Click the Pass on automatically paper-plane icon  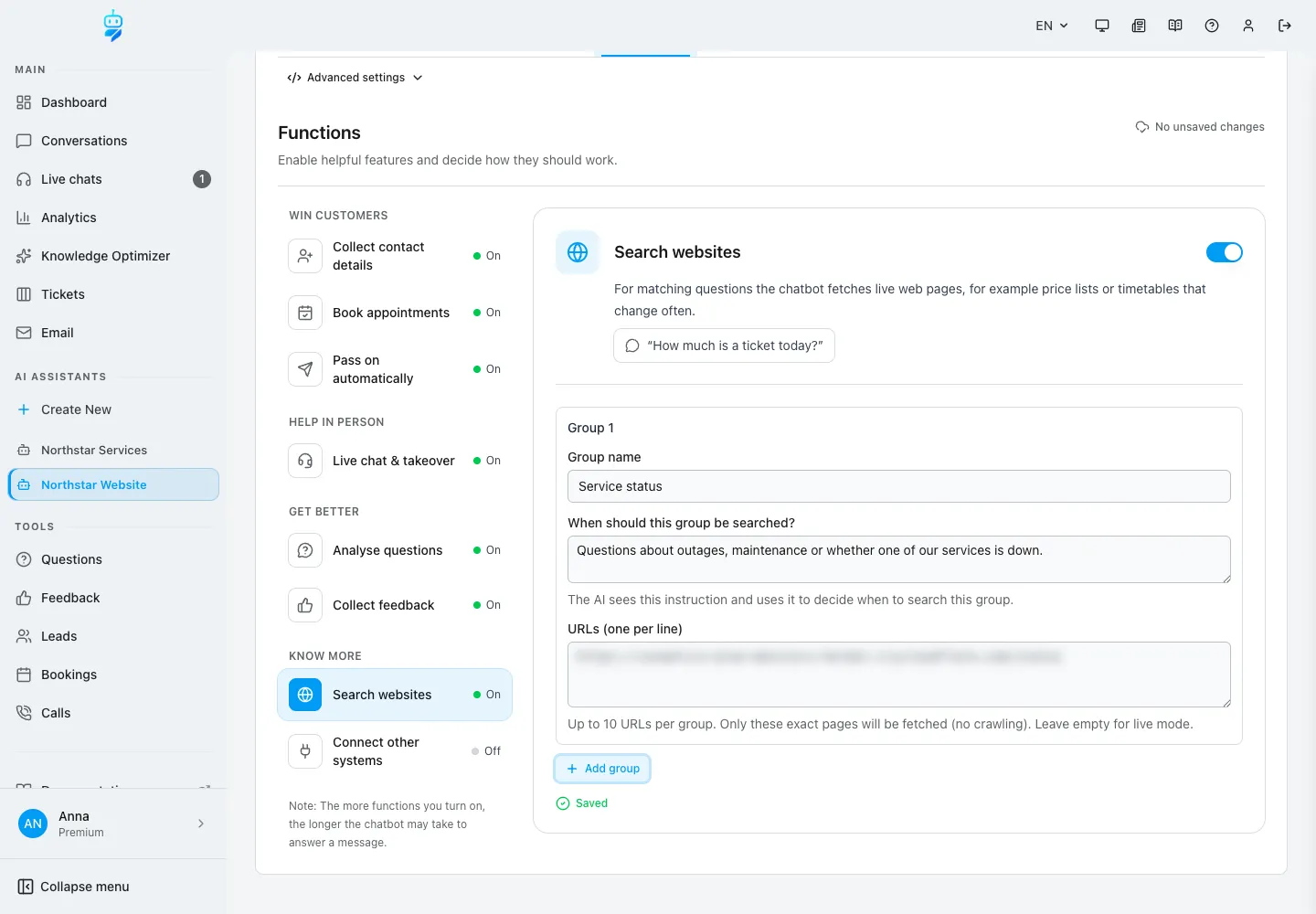pyautogui.click(x=305, y=369)
